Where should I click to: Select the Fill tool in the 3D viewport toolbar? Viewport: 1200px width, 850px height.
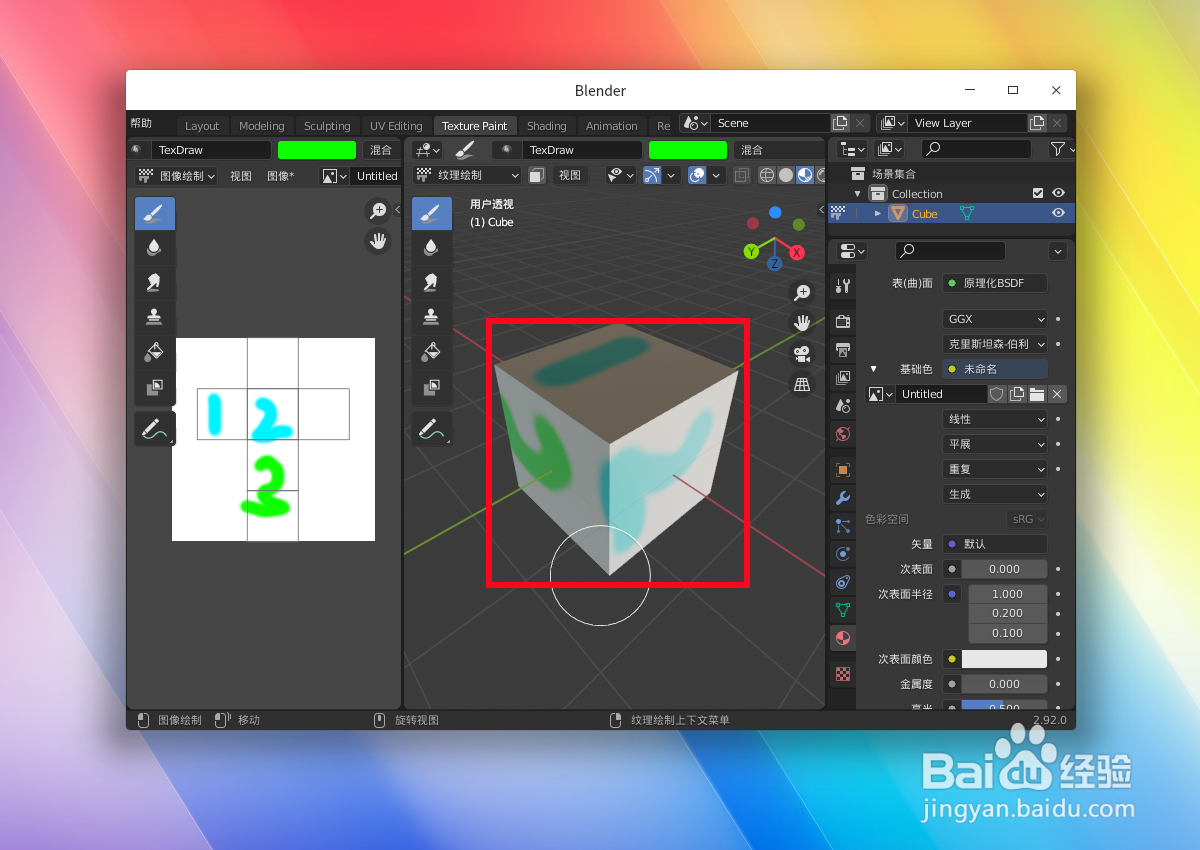(x=432, y=352)
